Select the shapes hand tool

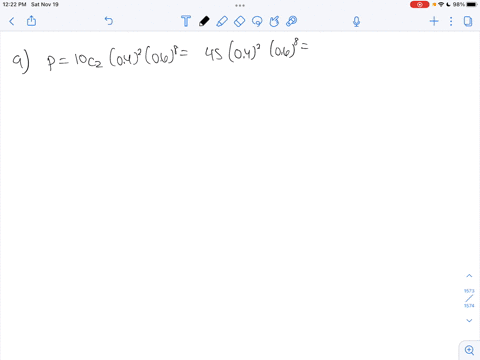[274, 21]
